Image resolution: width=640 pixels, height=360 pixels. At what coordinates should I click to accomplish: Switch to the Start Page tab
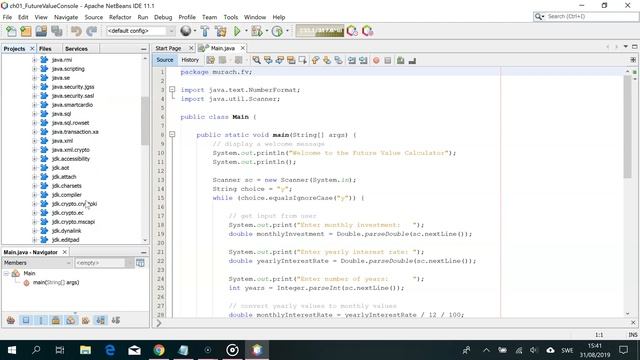coord(168,48)
